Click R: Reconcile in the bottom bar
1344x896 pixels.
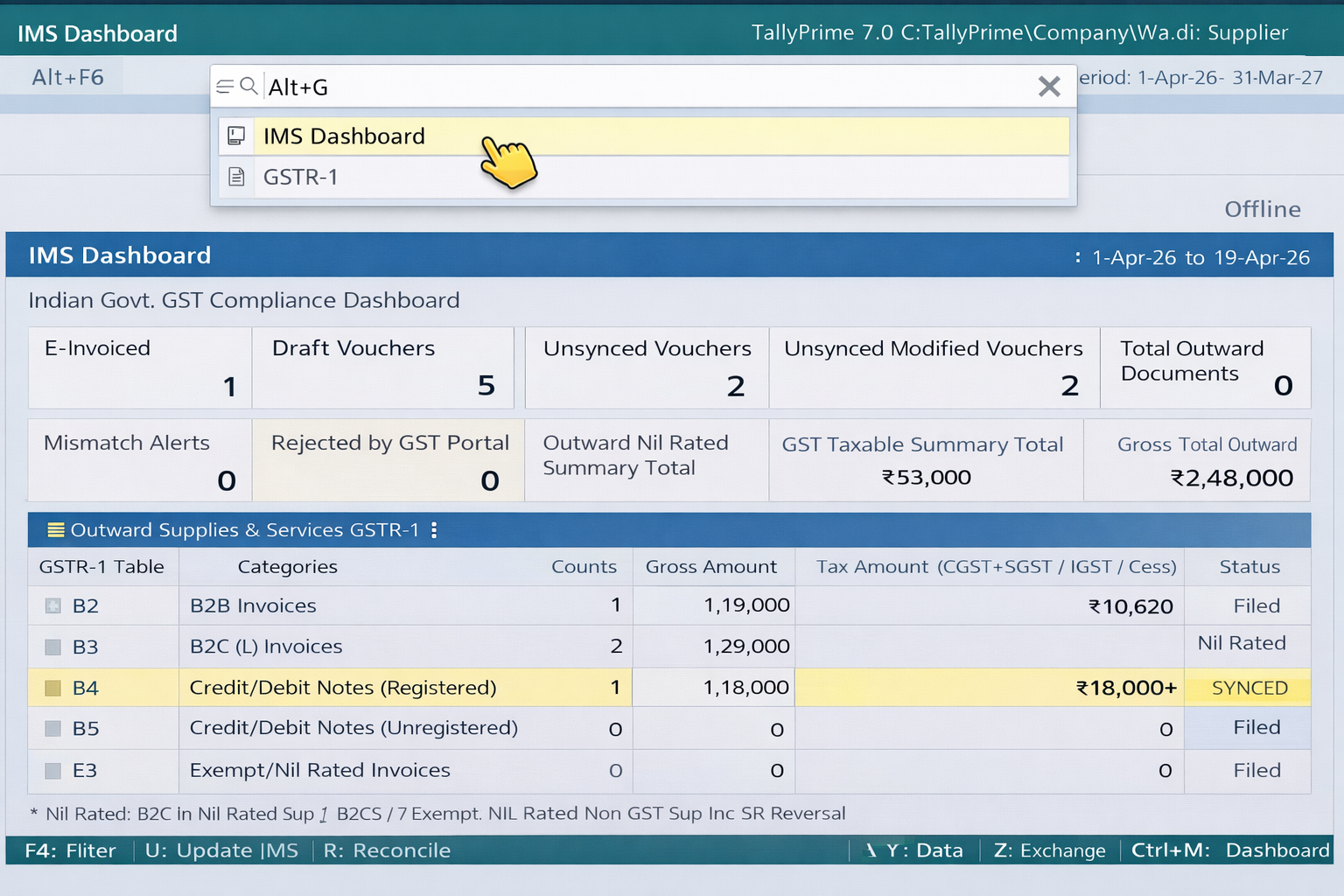(387, 850)
